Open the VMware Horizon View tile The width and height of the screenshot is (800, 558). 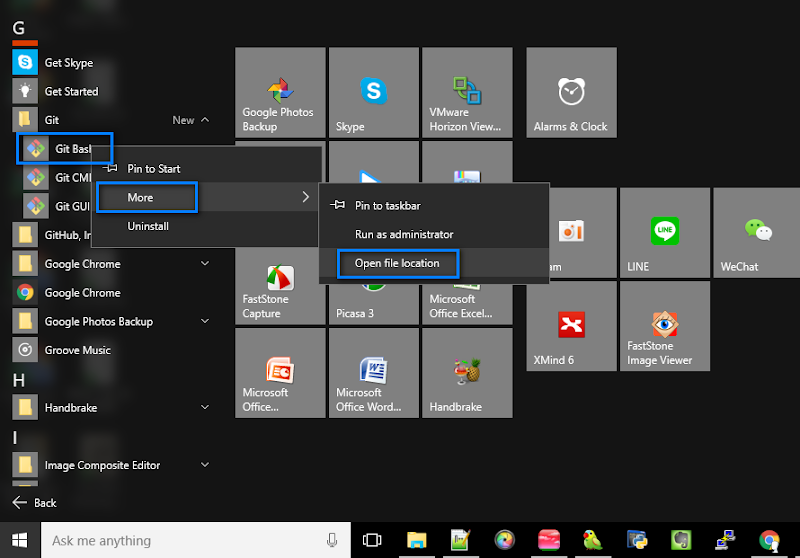point(467,93)
